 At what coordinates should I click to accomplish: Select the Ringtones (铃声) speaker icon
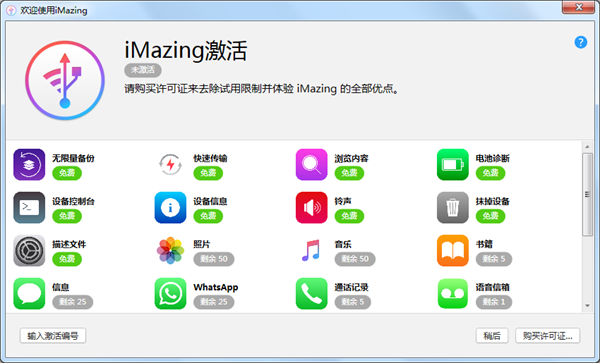pos(311,208)
